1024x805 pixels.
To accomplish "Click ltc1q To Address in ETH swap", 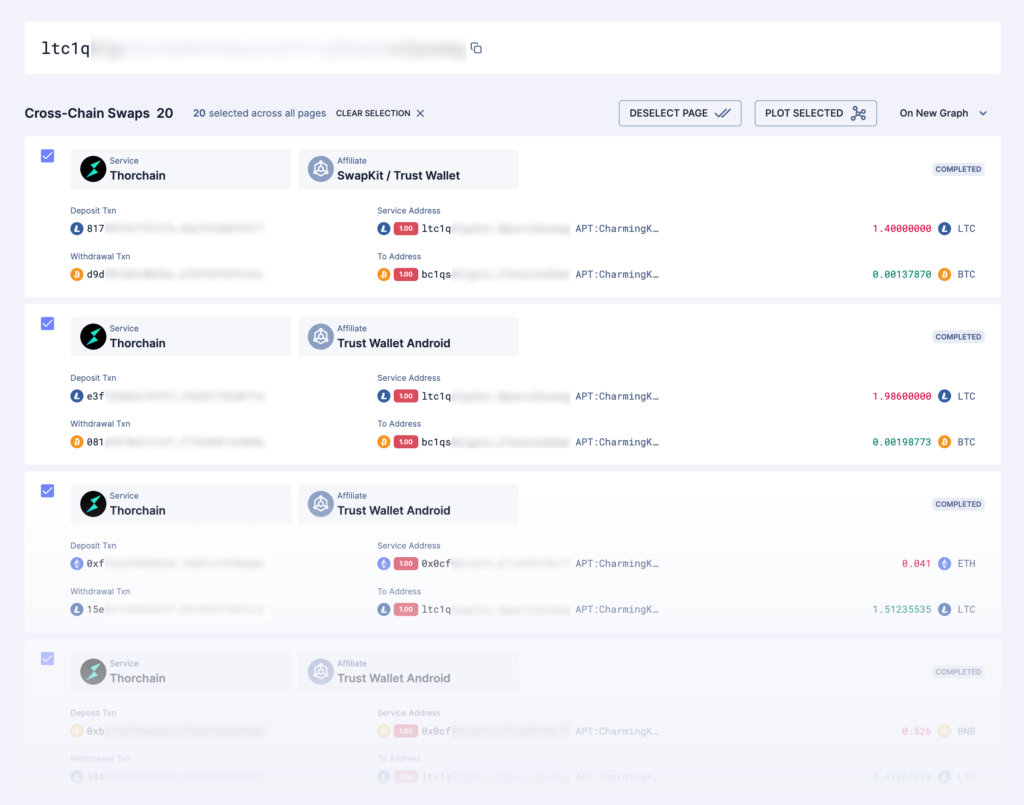I will coord(495,609).
